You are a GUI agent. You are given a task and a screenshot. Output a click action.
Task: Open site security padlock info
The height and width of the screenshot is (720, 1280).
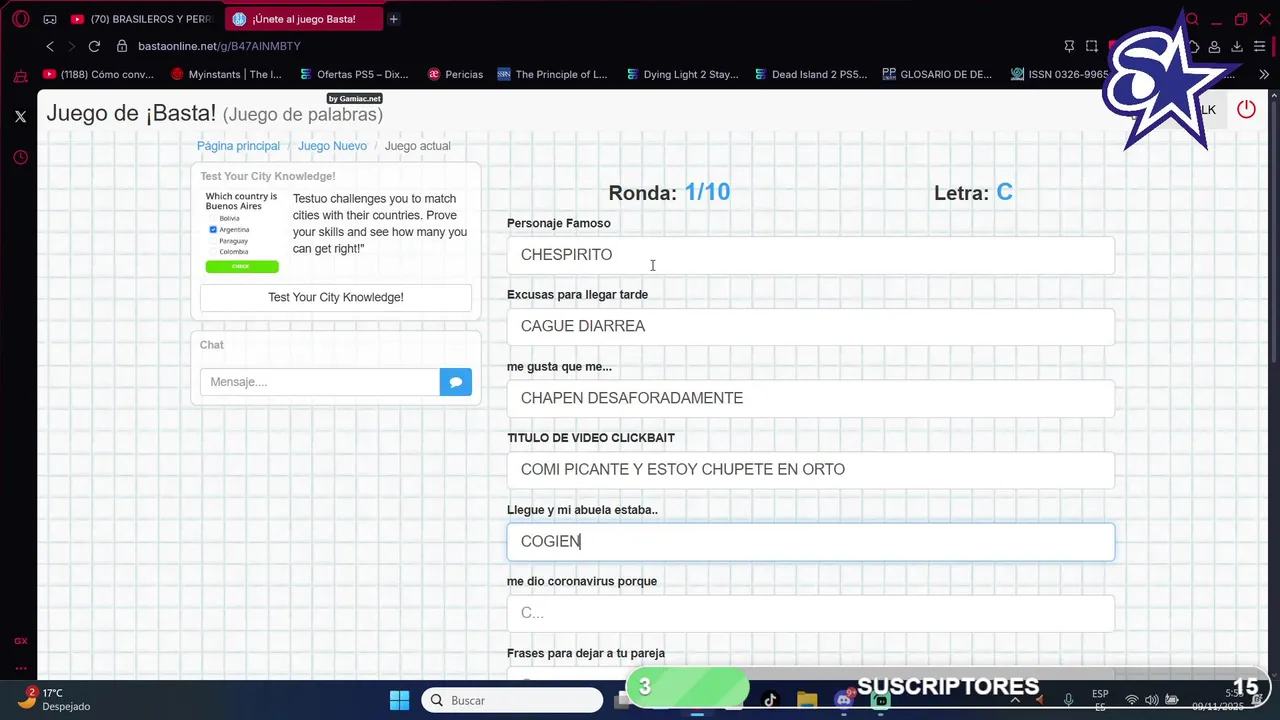click(121, 46)
